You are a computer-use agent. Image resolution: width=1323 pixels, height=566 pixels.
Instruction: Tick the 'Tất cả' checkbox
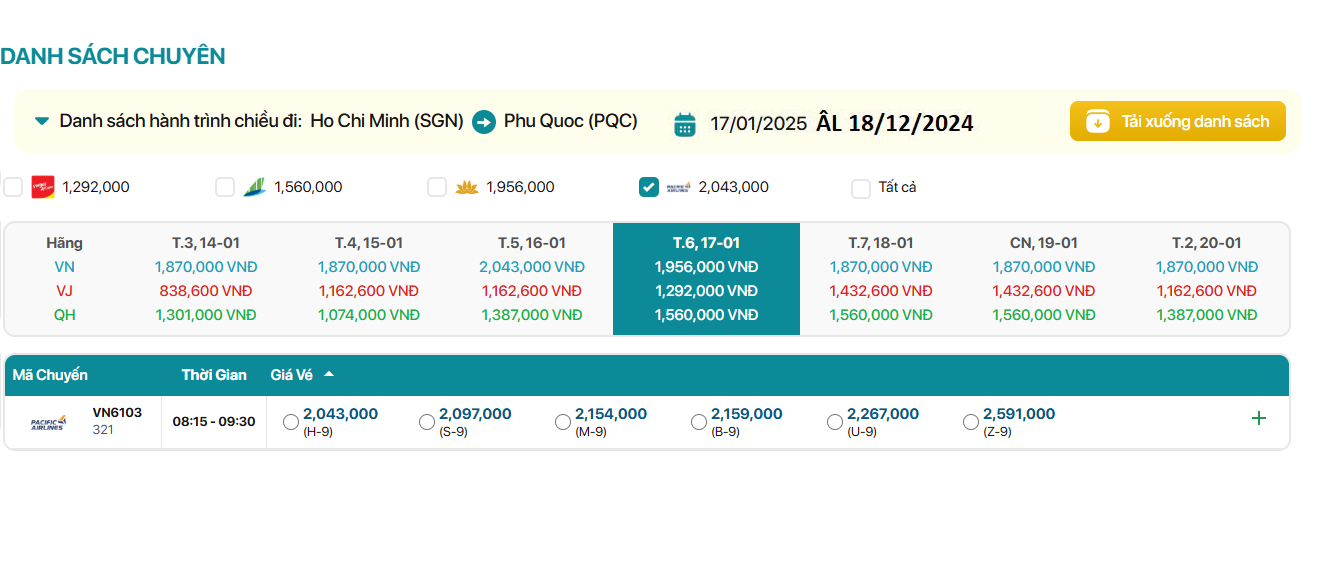[x=861, y=188]
